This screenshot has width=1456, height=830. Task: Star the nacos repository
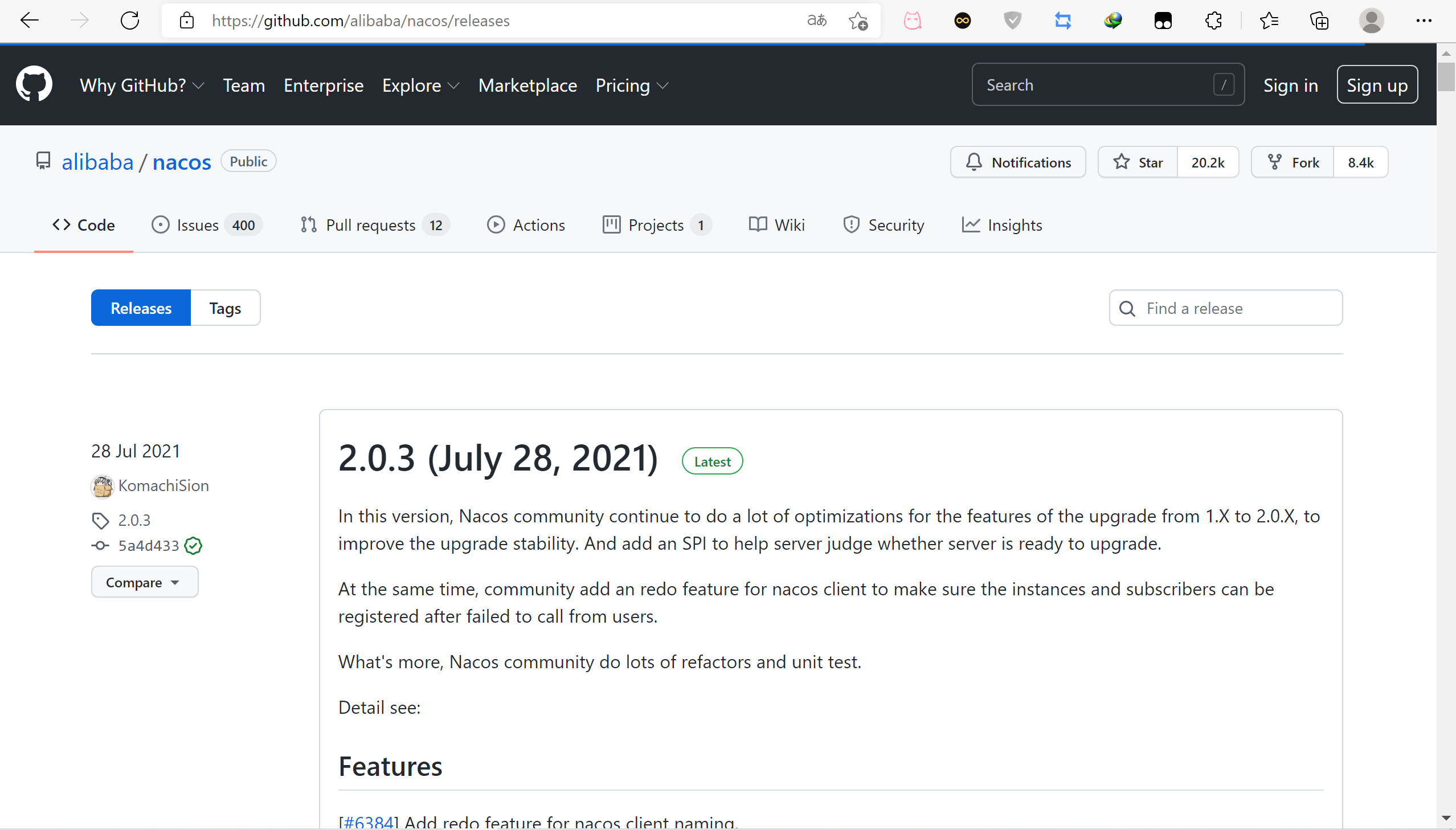pyautogui.click(x=1138, y=162)
